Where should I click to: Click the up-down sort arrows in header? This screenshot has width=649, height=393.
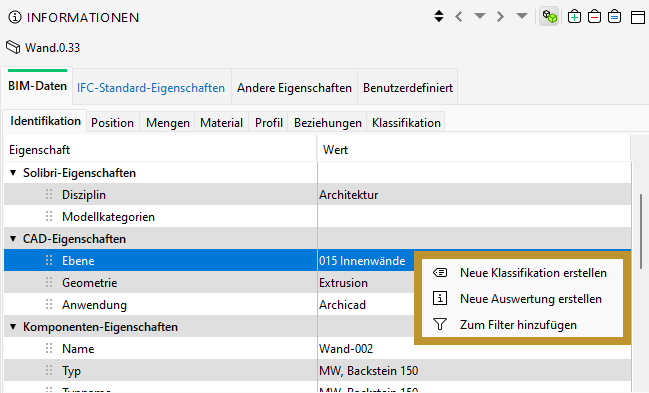[x=439, y=17]
